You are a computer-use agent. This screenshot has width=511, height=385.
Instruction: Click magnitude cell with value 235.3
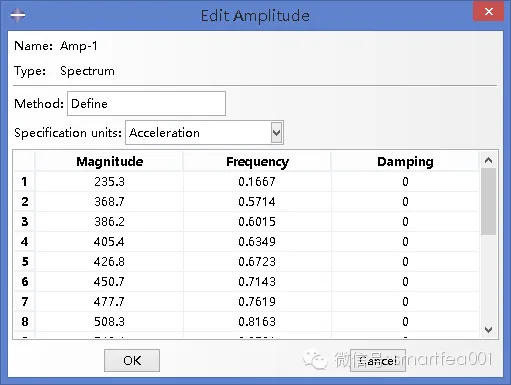coord(109,182)
